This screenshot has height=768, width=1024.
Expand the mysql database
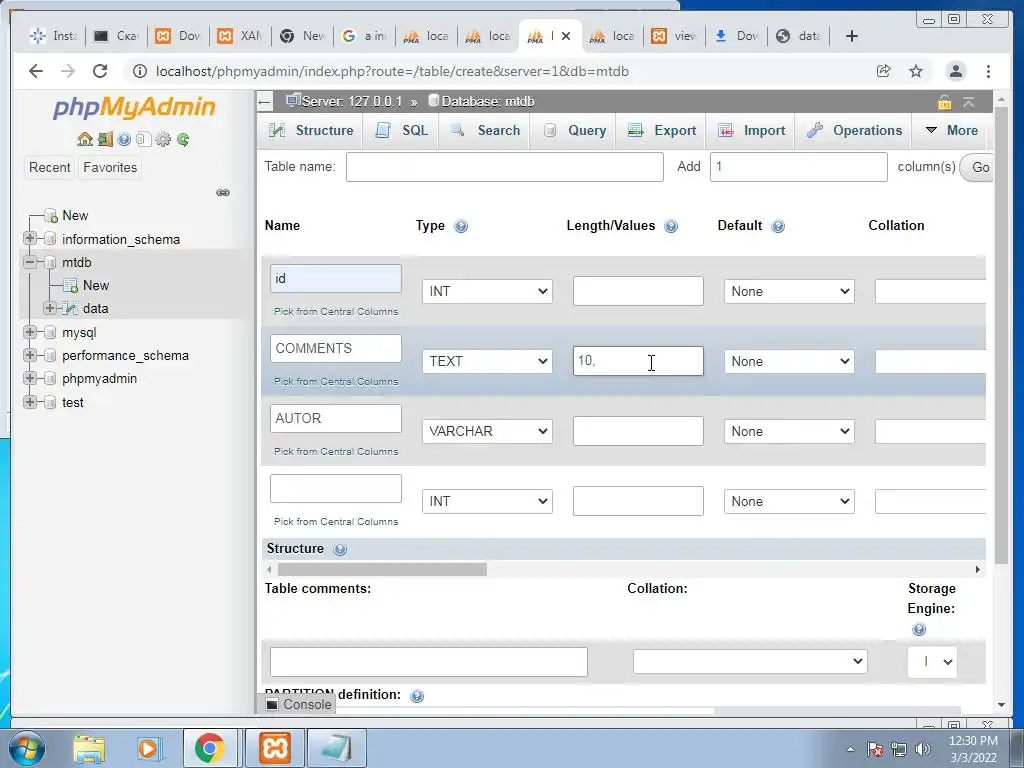click(29, 332)
